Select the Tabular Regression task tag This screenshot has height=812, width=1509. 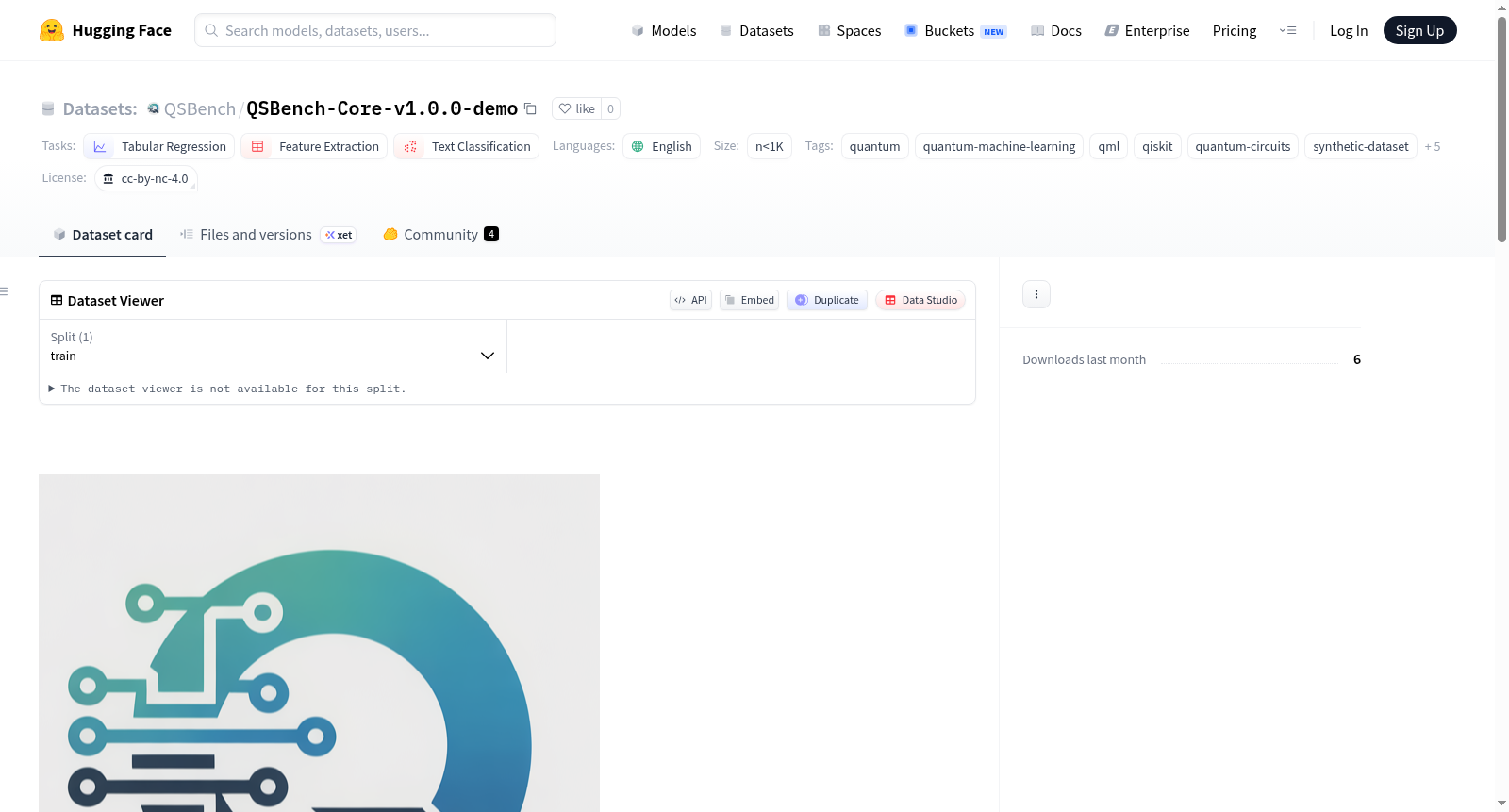point(159,146)
